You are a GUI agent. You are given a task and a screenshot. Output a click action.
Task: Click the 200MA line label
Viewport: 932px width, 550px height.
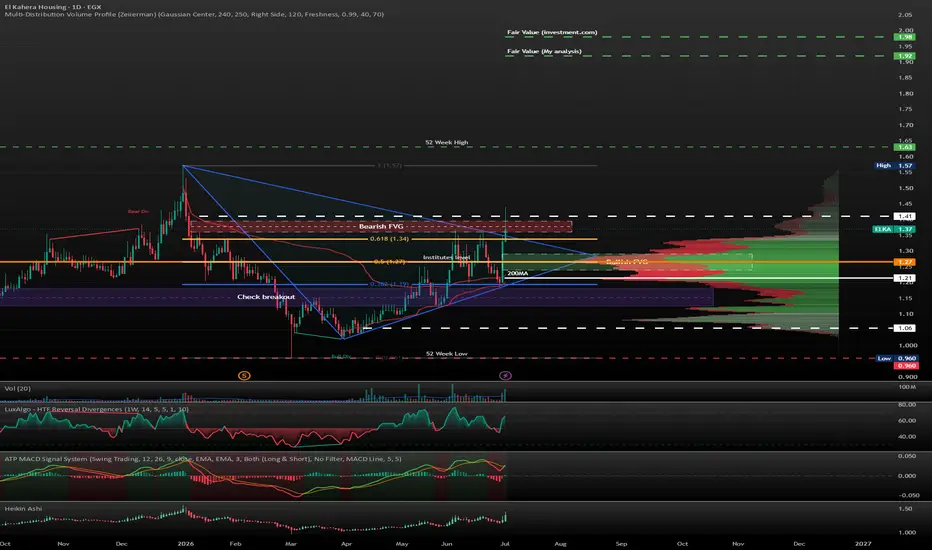tap(517, 274)
